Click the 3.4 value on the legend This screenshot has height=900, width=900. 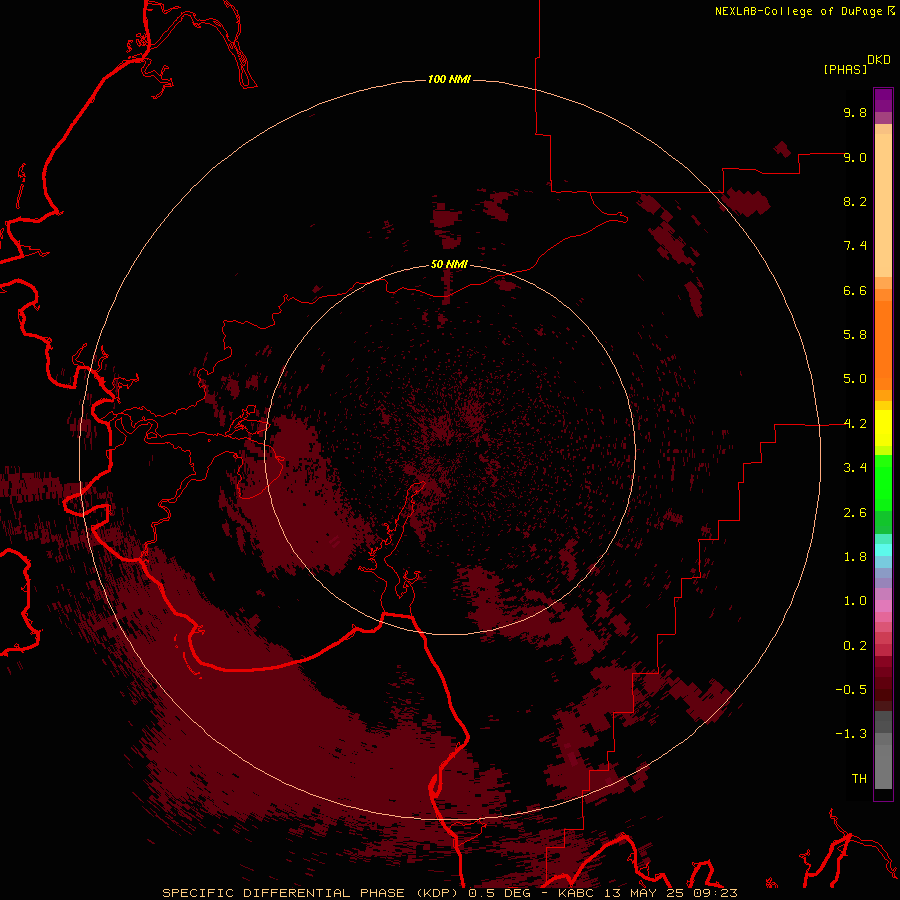pyautogui.click(x=855, y=468)
